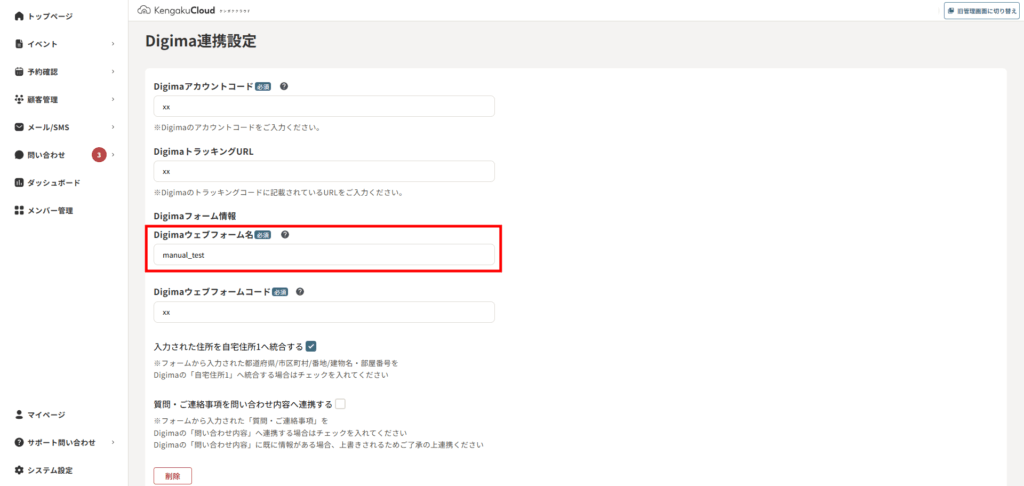
Task: Expand the イベント submenu chevron
Action: tap(113, 44)
